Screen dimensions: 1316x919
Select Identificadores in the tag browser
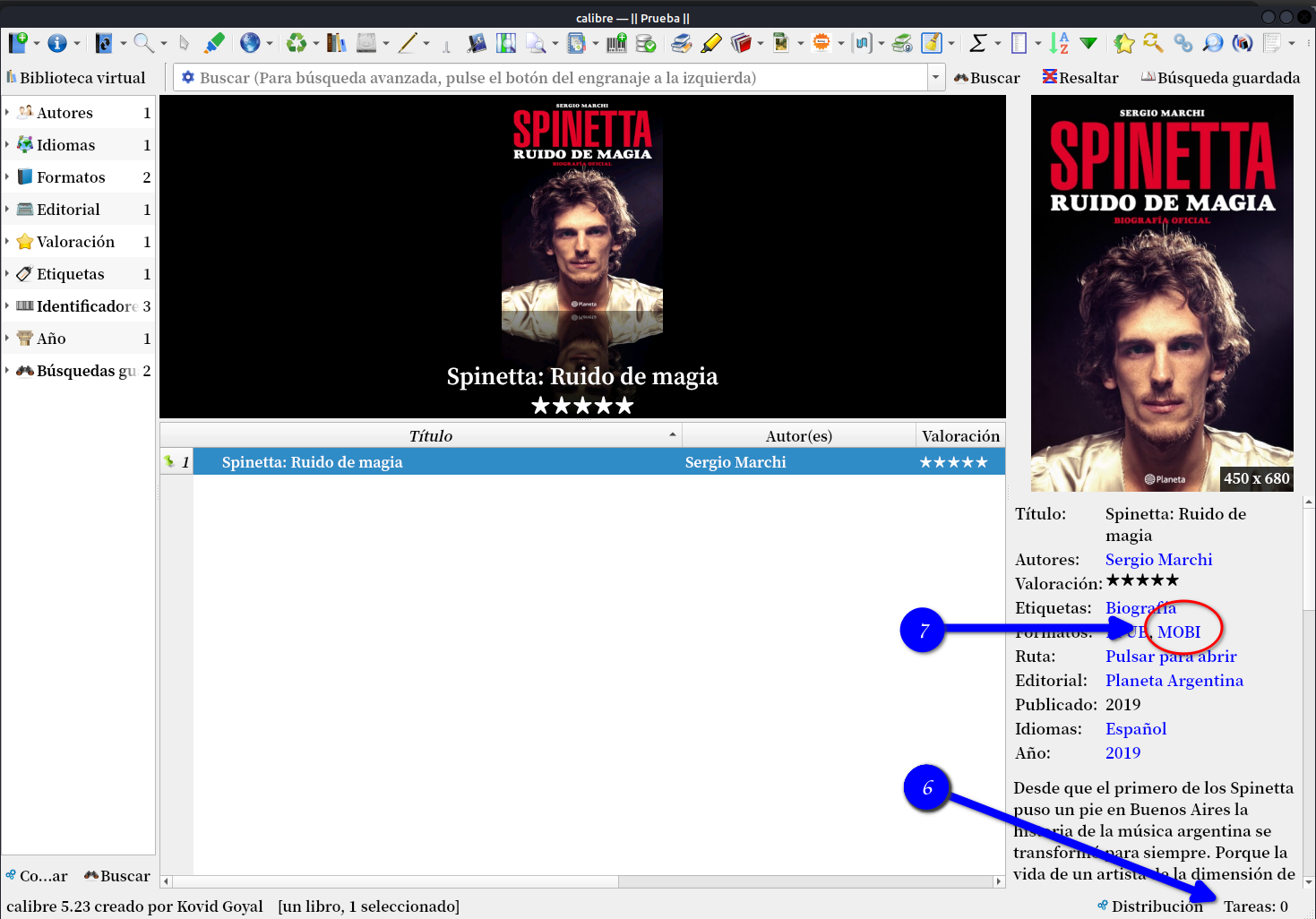(x=78, y=306)
